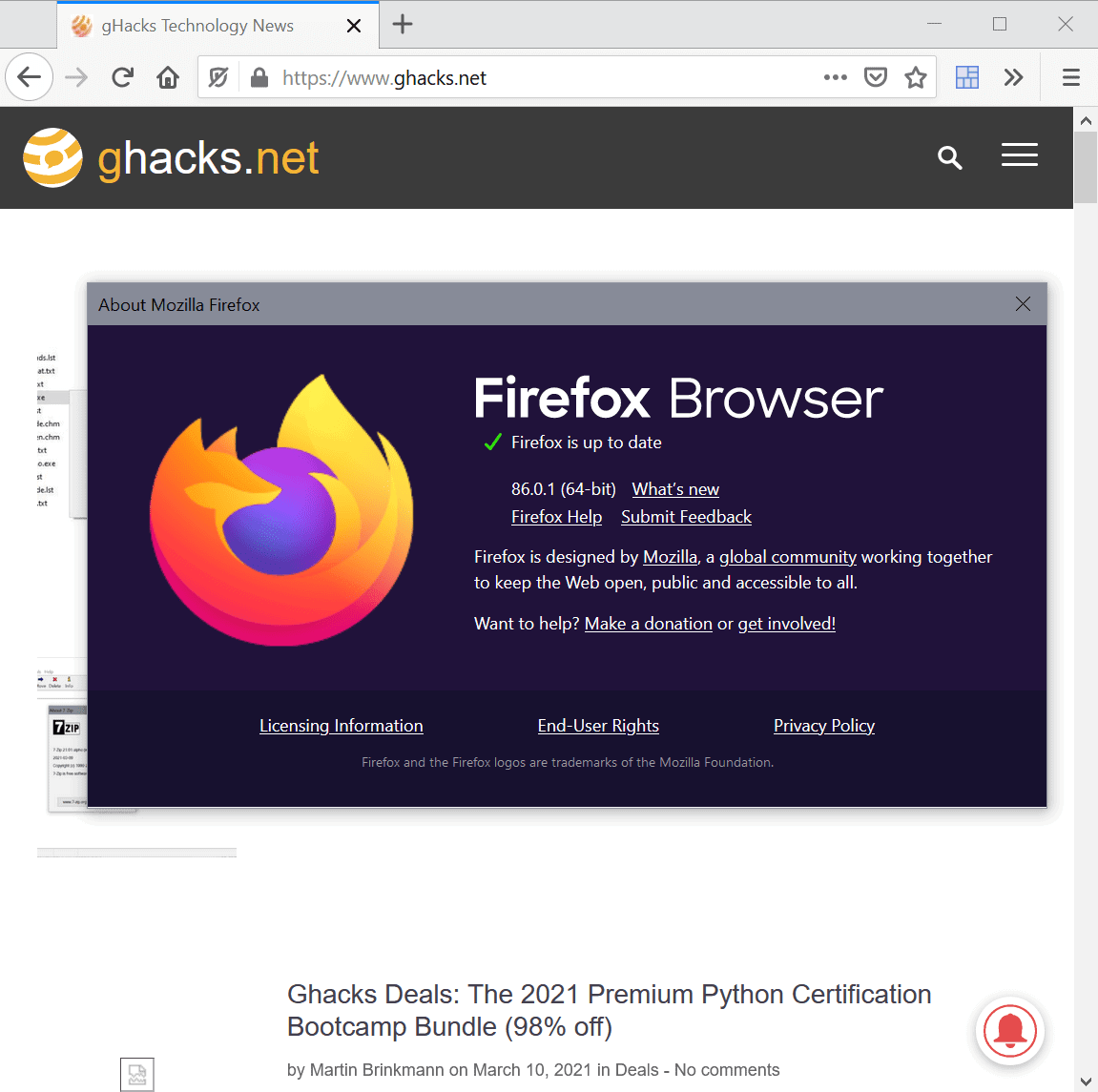The image size is (1098, 1092).
Task: Open the Mozilla link
Action: (670, 557)
